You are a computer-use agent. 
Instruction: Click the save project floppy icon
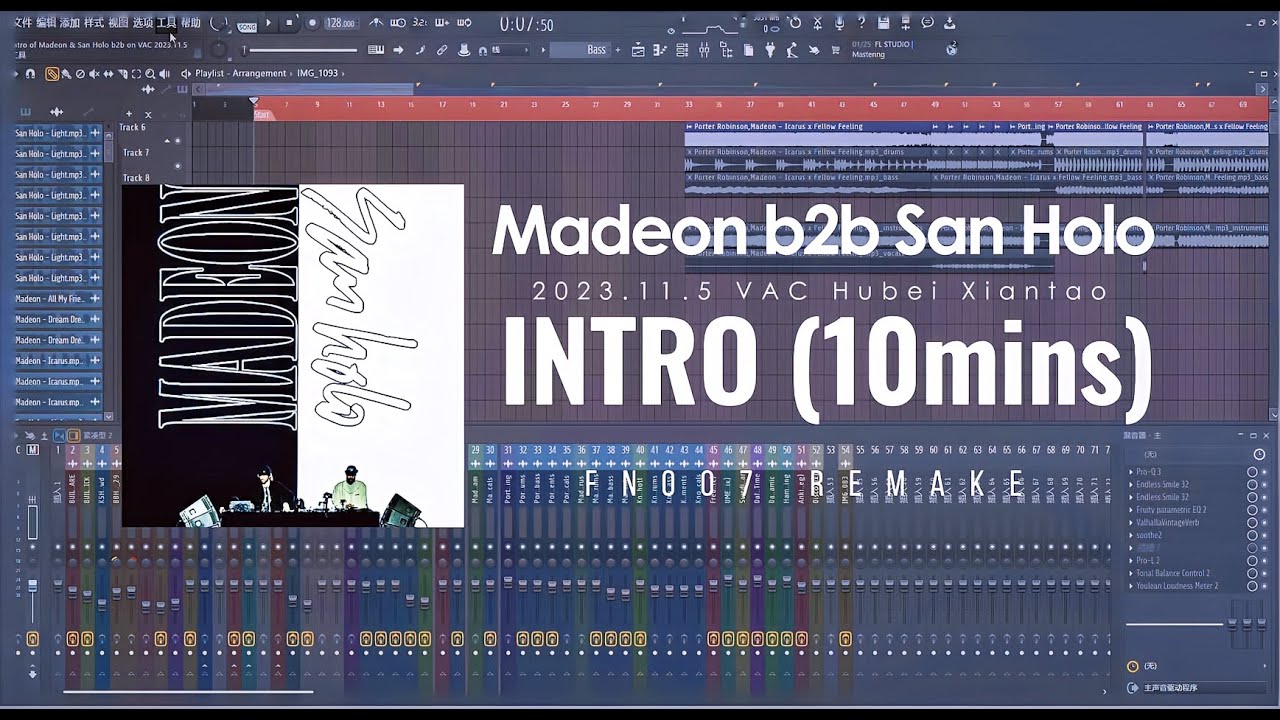(x=884, y=23)
